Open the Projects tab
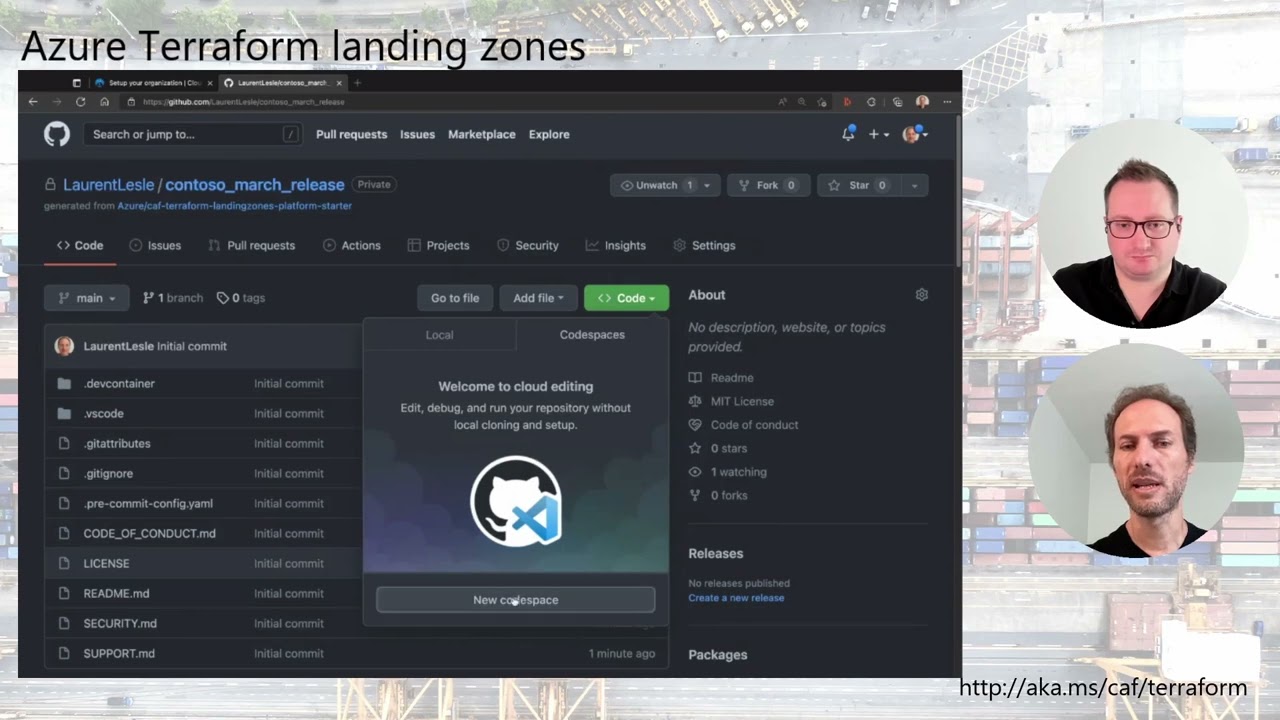 coord(439,245)
